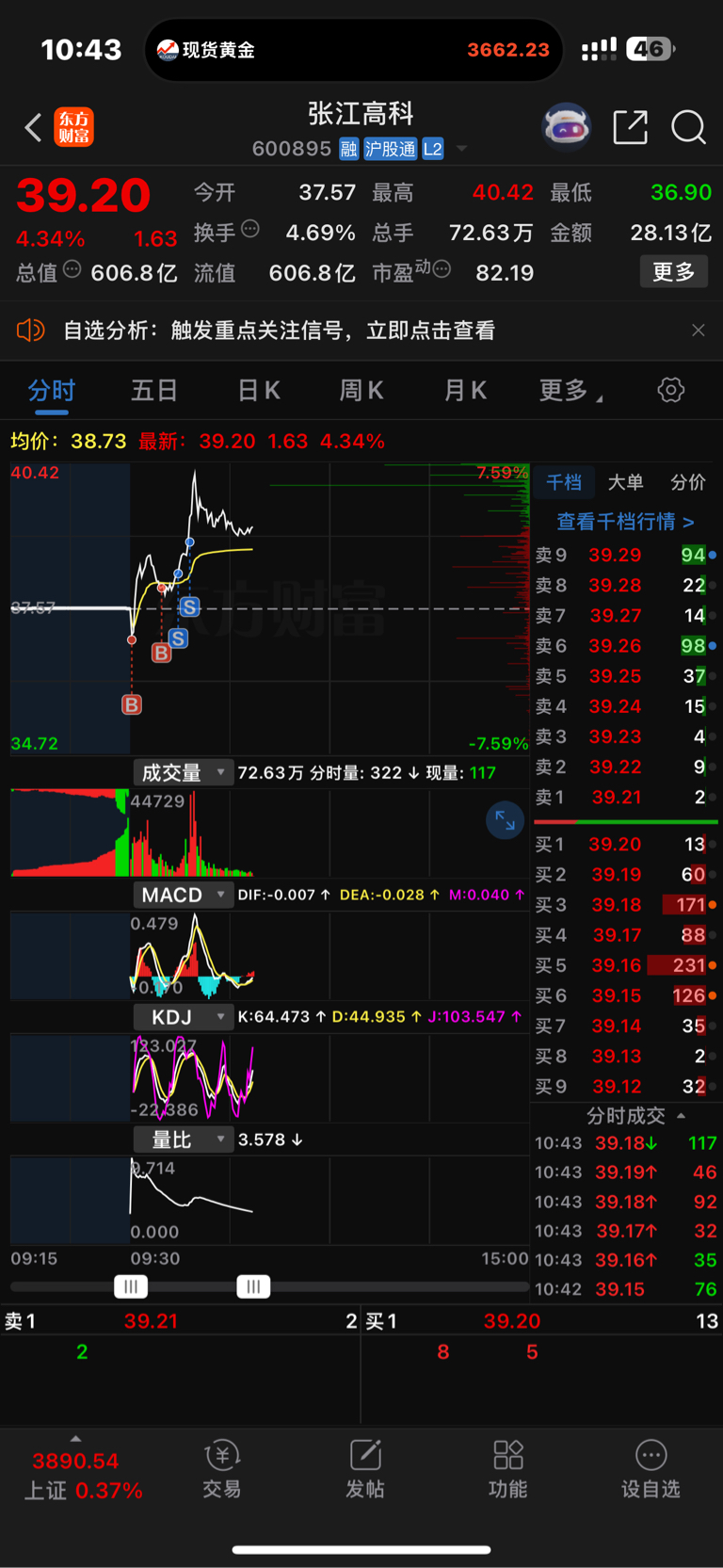Open the KDJ indicator dropdown
The width and height of the screenshot is (723, 1568).
click(184, 1017)
